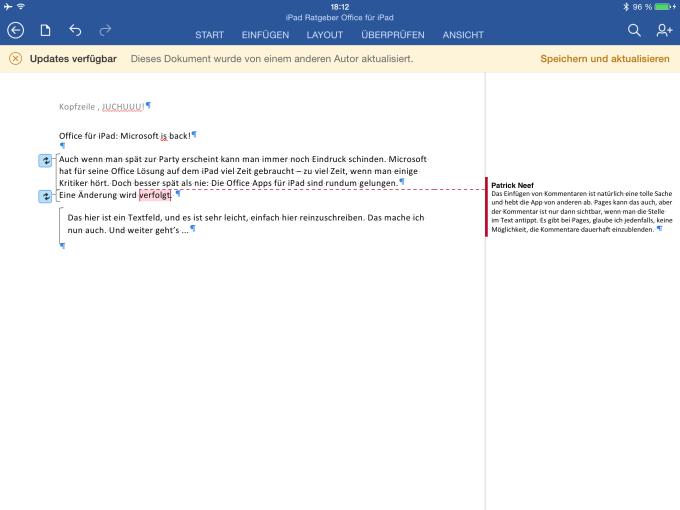Tap the paragraph starting 'Auch wenn man spät'
Image resolution: width=680 pixels, height=510 pixels.
point(243,171)
